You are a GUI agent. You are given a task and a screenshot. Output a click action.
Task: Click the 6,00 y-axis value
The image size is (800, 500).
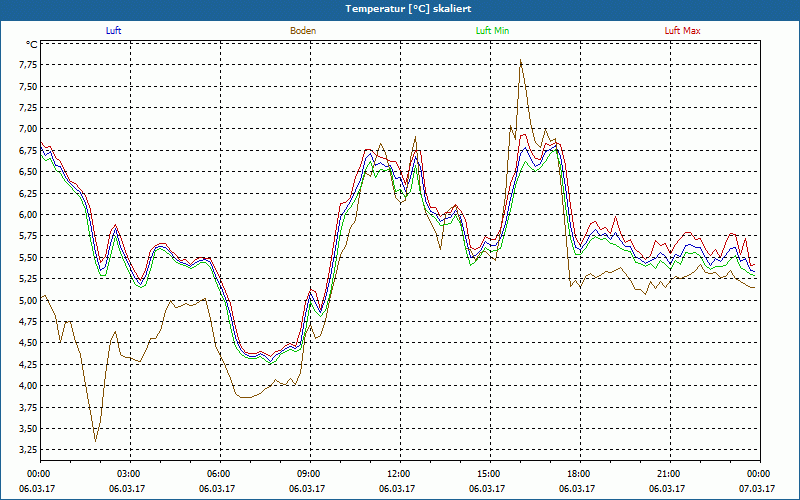point(28,215)
